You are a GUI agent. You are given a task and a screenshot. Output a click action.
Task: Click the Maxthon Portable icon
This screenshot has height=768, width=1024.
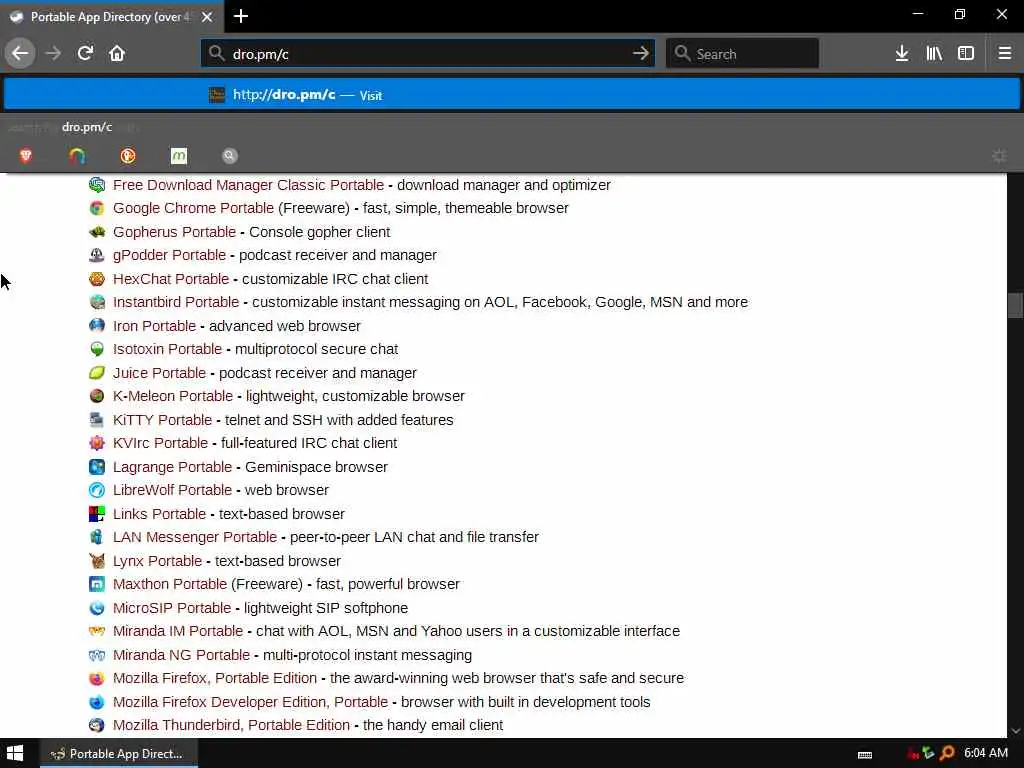pyautogui.click(x=97, y=584)
